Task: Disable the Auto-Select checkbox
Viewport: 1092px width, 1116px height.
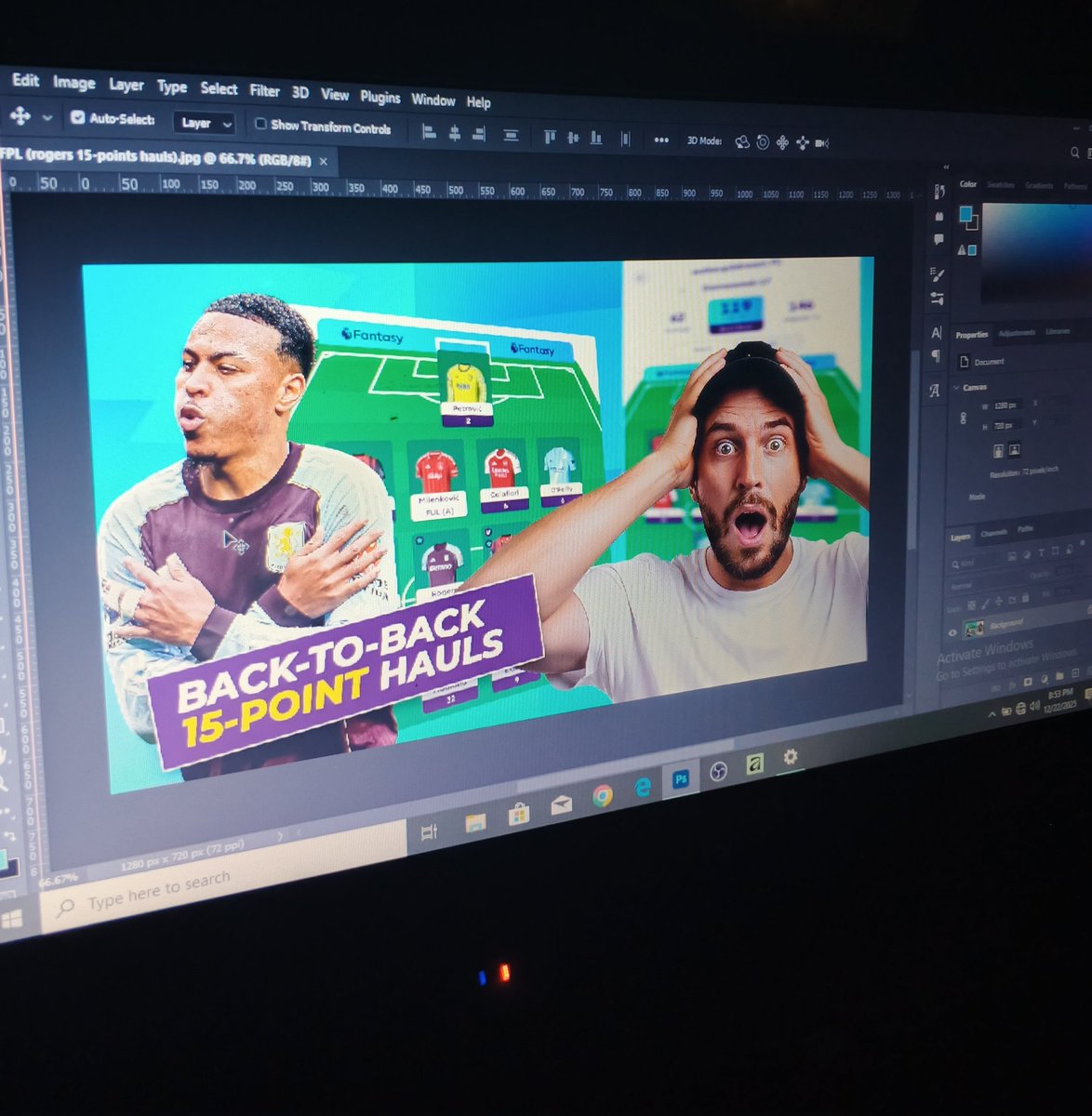Action: coord(77,118)
